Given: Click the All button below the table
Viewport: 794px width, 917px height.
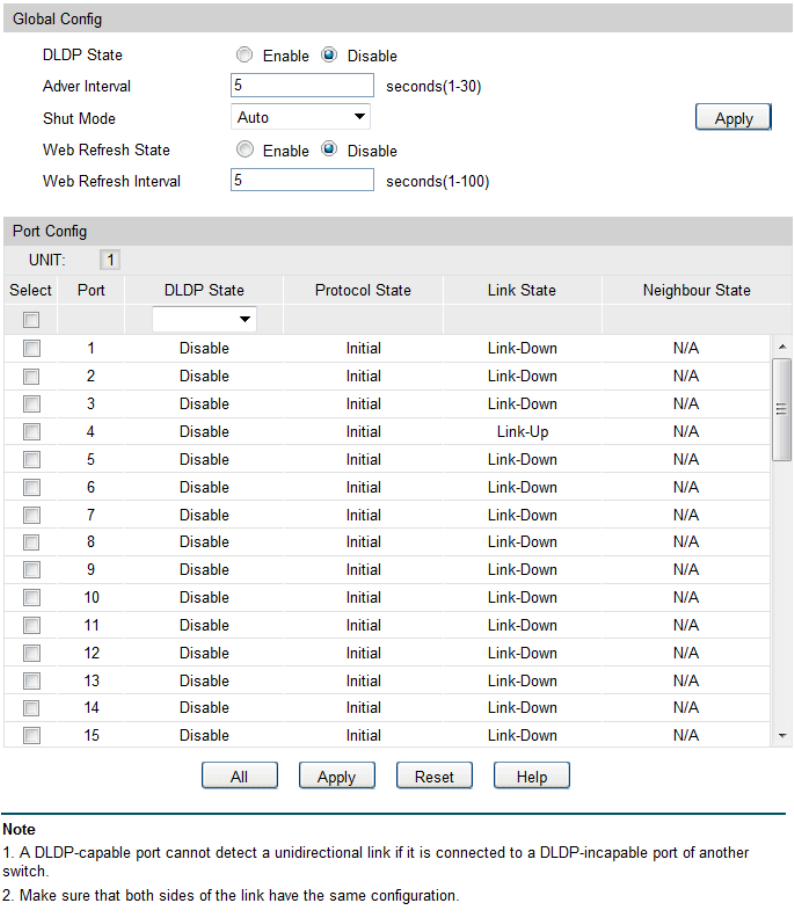Looking at the screenshot, I should pos(239,776).
